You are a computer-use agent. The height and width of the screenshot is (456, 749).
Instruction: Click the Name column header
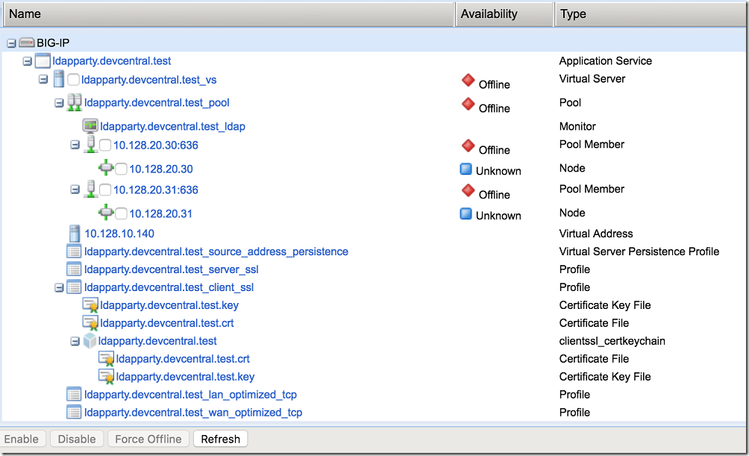[25, 14]
